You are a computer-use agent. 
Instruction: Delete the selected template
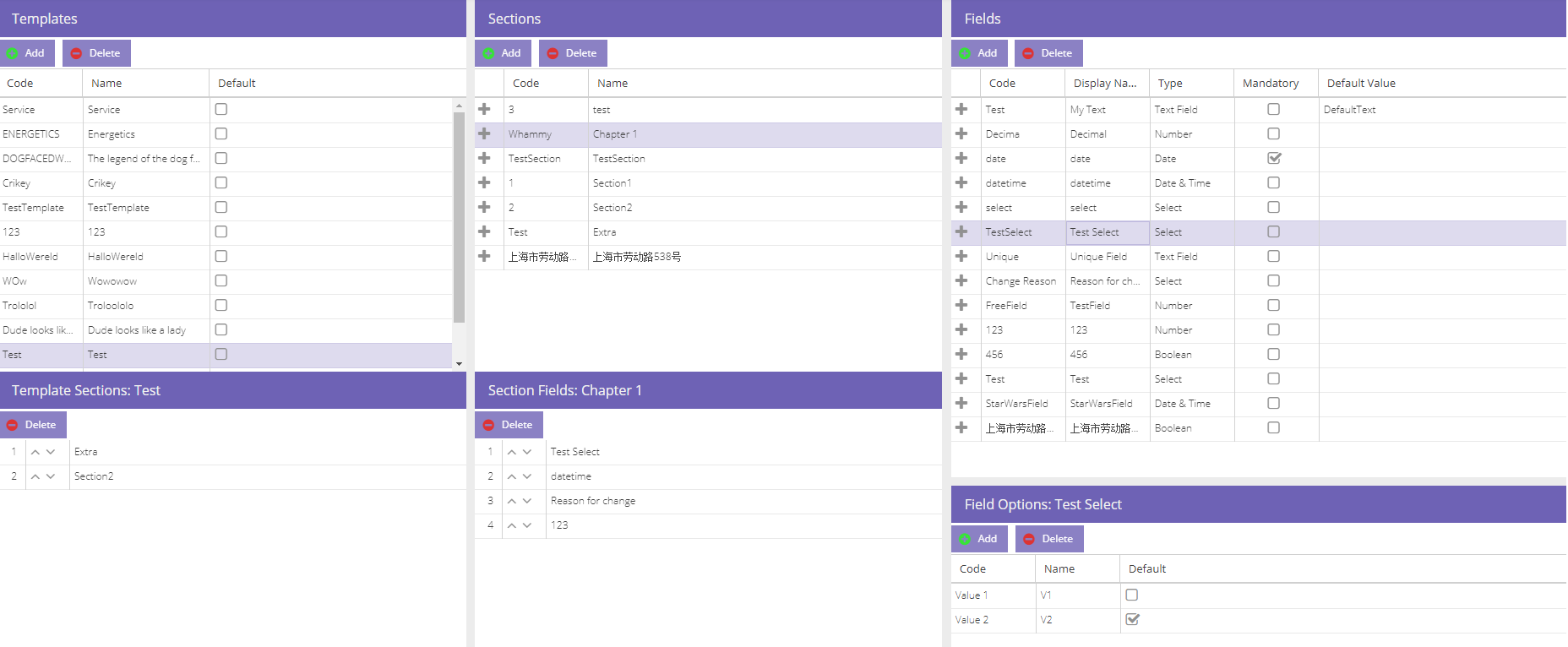(x=96, y=53)
